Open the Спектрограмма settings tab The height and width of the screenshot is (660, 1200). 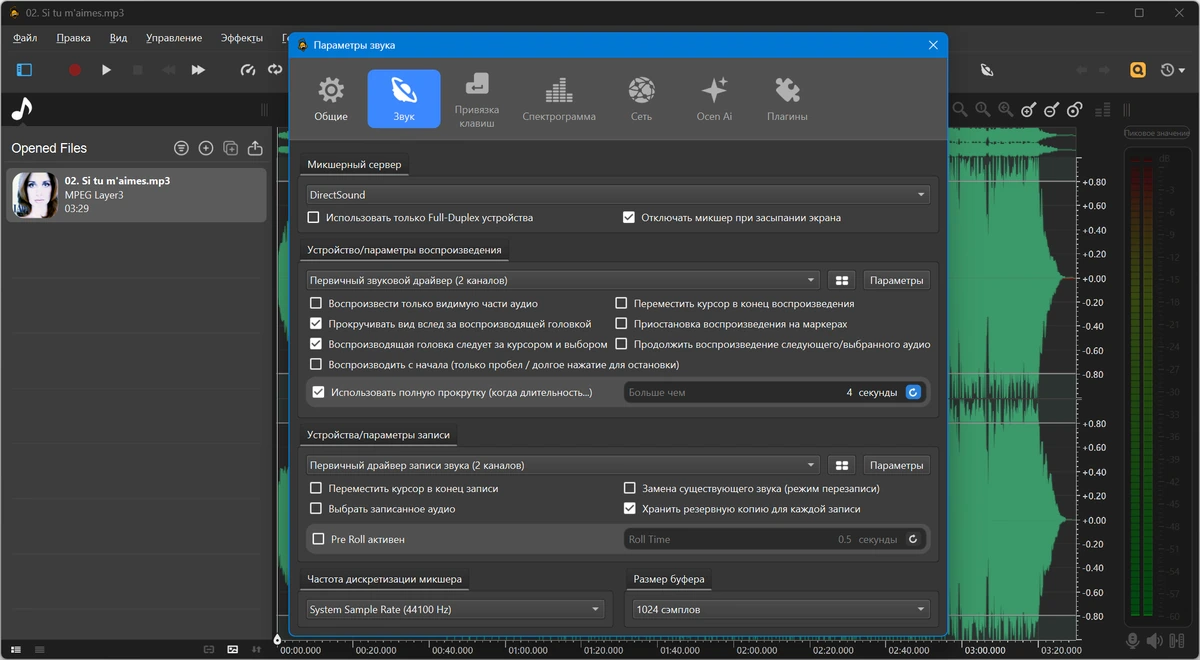coord(559,99)
